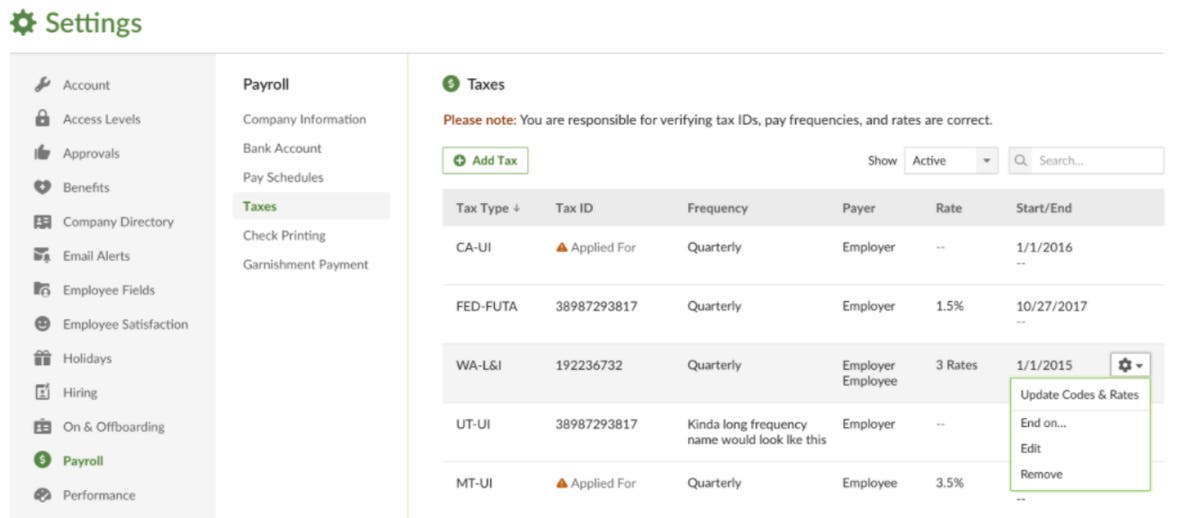This screenshot has width=1200, height=518.
Task: Click the Settings gear icon in header
Action: [22, 23]
